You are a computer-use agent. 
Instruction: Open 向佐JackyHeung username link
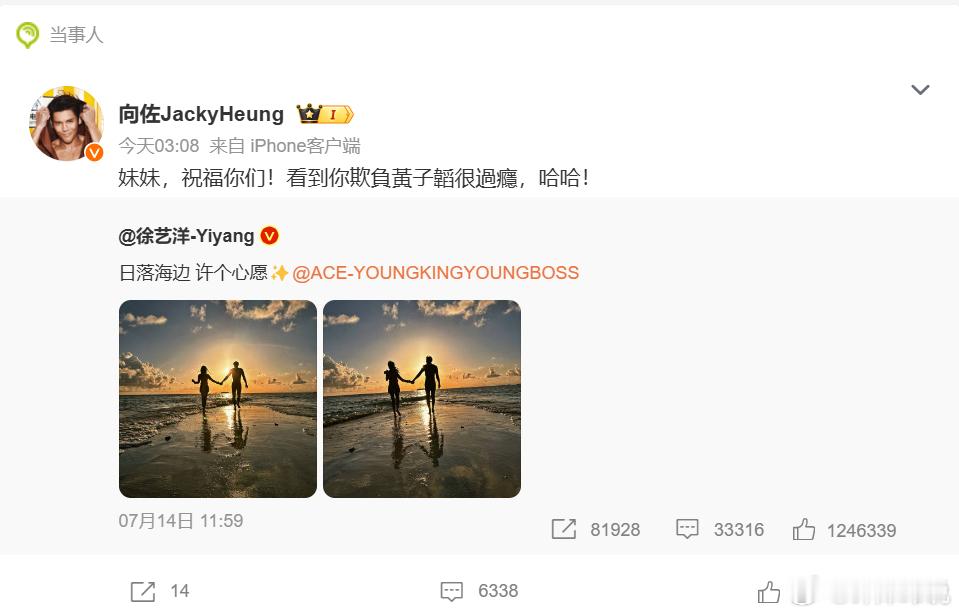(201, 114)
